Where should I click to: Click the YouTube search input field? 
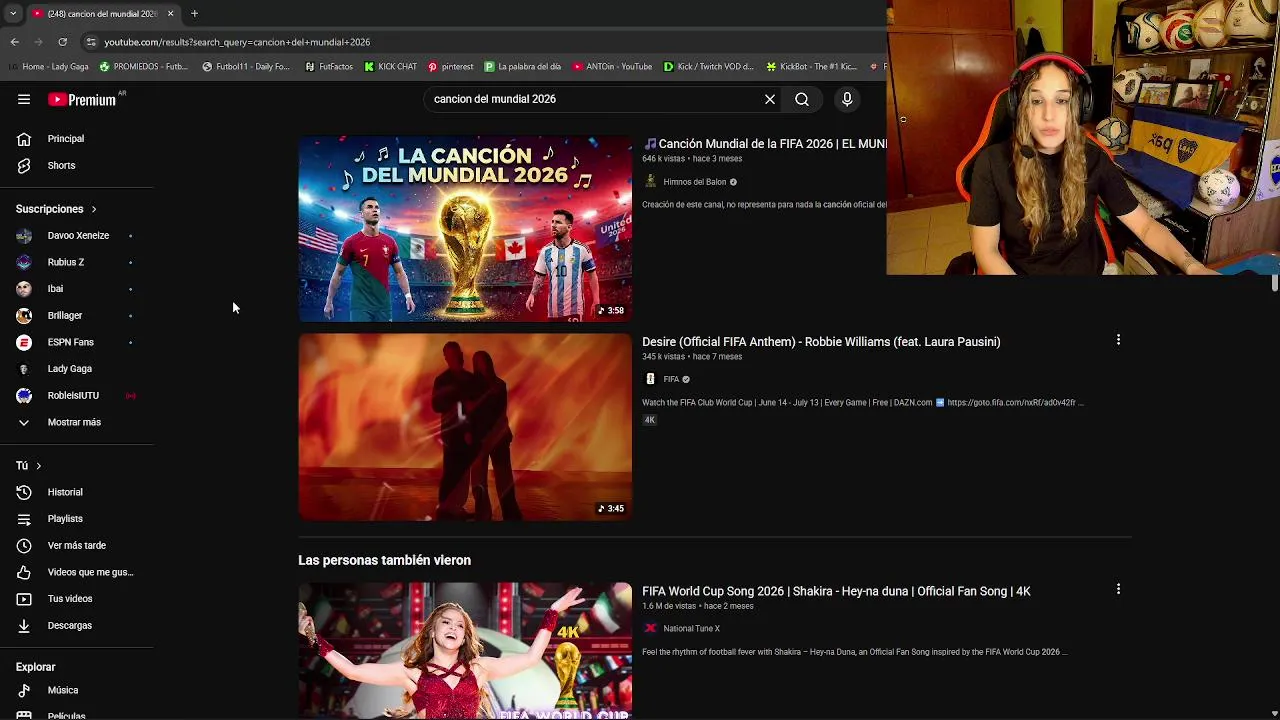coord(595,99)
